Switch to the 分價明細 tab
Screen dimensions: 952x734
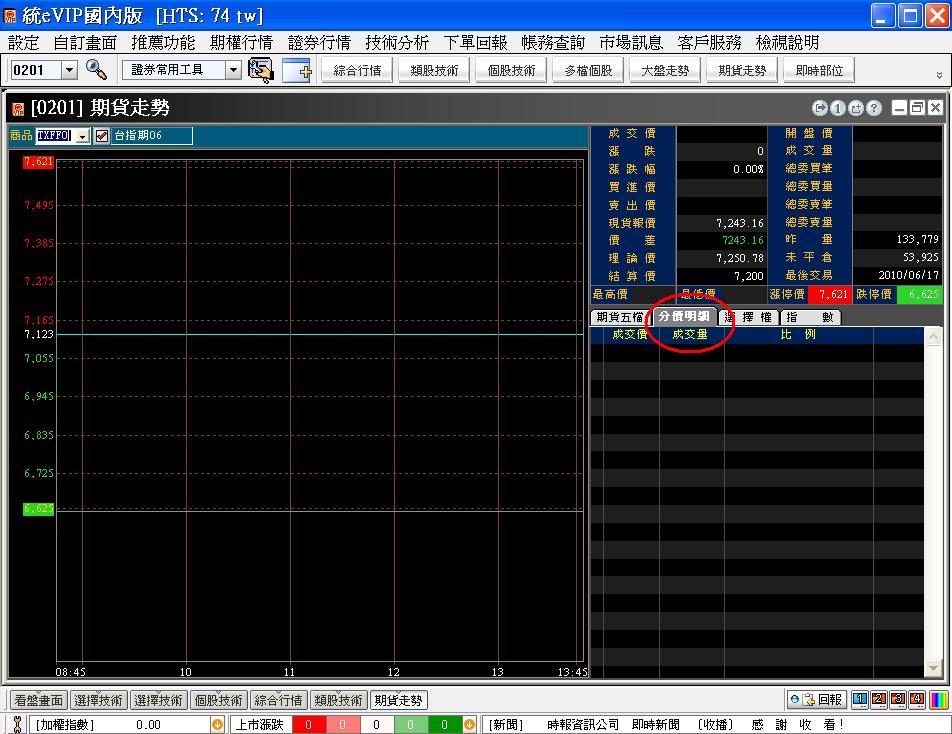coord(684,316)
